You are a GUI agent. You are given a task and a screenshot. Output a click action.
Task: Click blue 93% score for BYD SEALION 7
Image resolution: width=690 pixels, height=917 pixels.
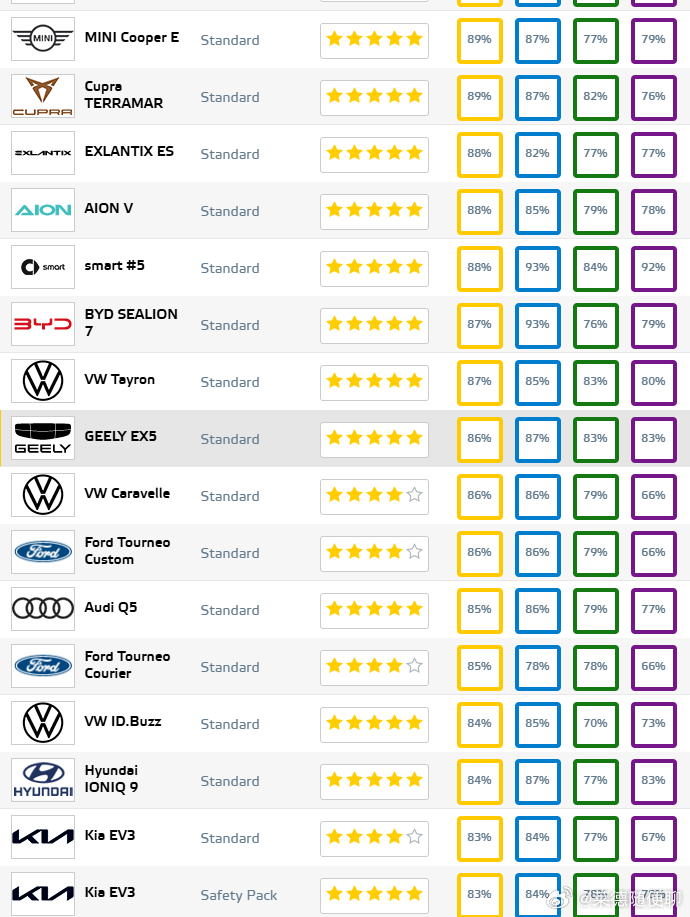click(537, 325)
